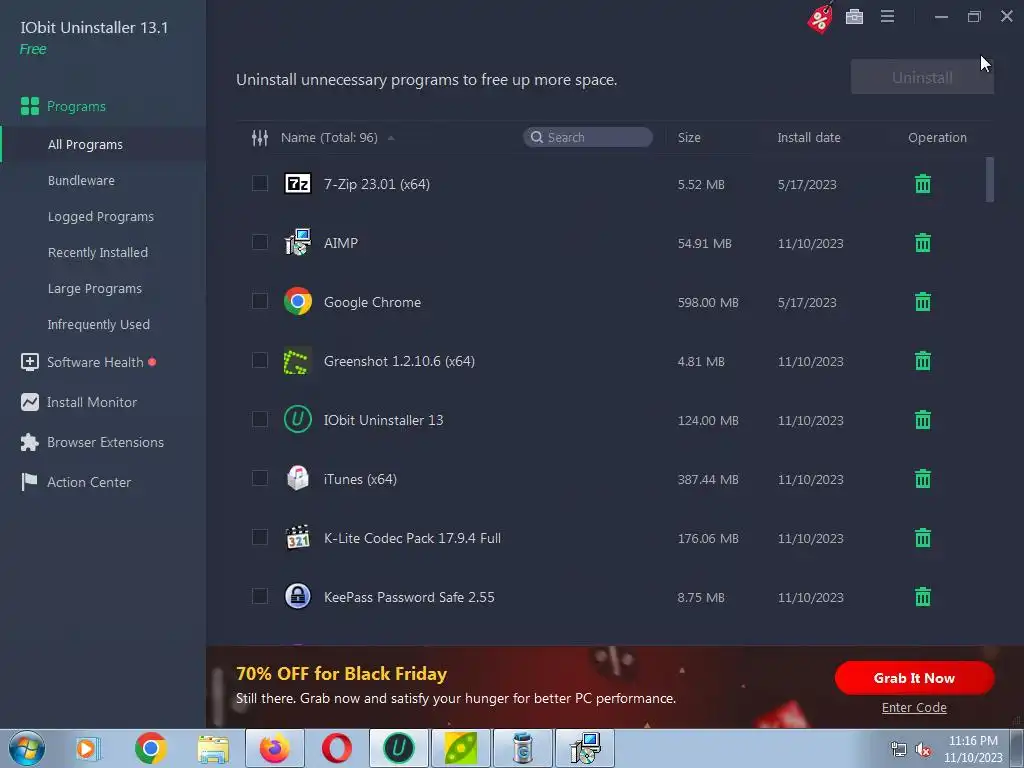The width and height of the screenshot is (1024, 768).
Task: Click the Enter Code link
Action: tap(914, 707)
